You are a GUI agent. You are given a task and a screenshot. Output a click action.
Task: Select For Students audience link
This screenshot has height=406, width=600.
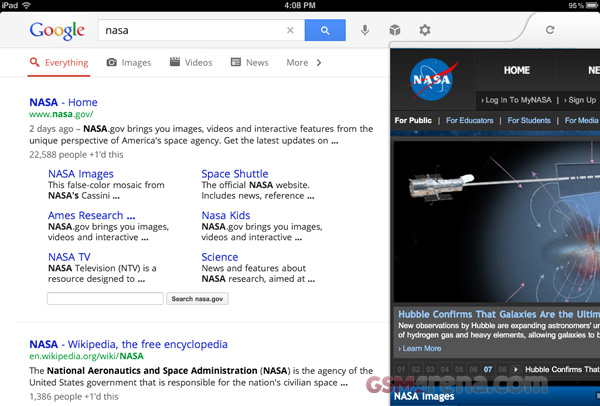click(529, 121)
